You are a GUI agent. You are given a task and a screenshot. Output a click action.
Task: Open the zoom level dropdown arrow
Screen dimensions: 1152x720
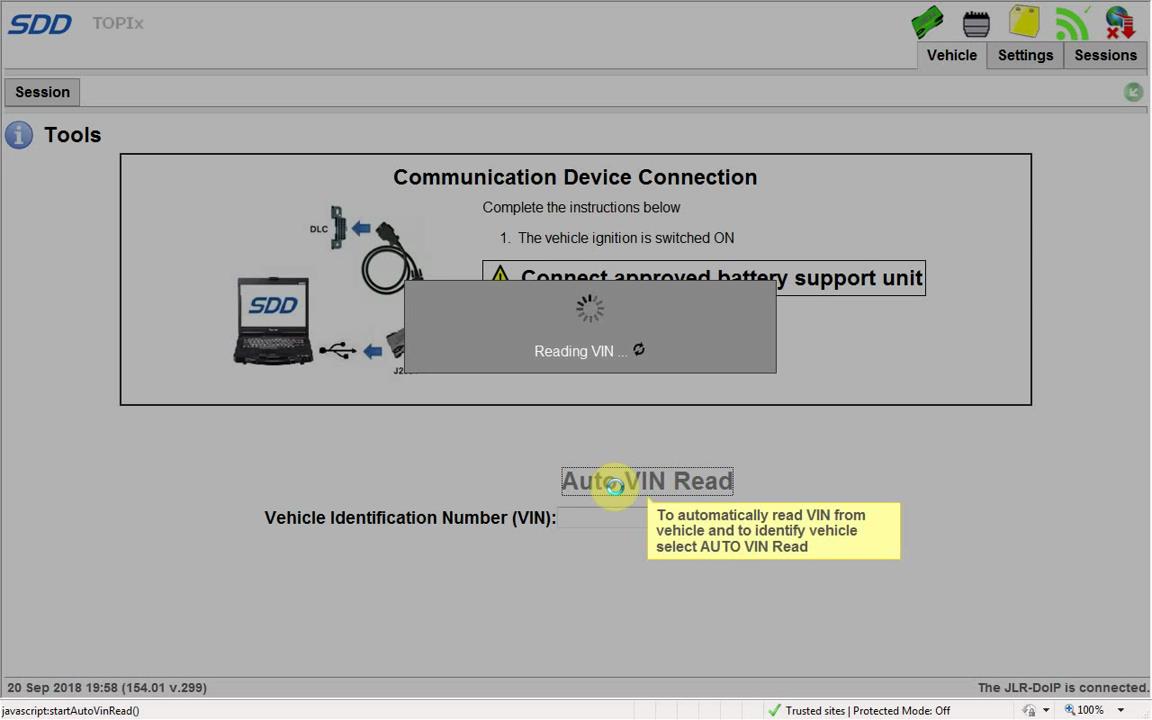[1121, 710]
